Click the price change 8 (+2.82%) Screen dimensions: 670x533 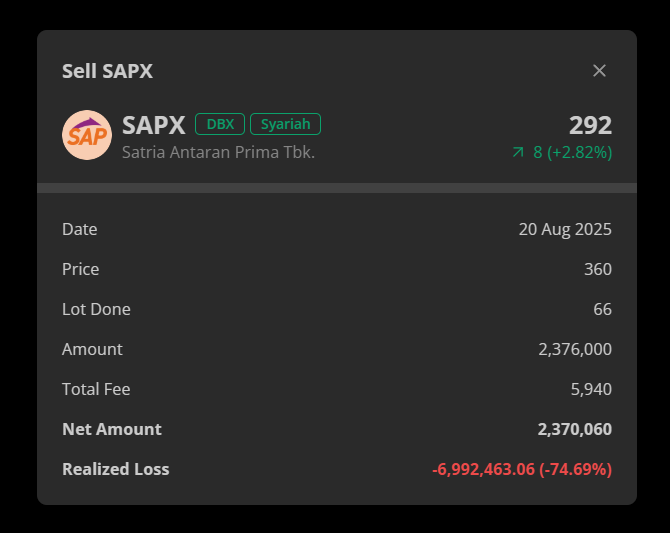[572, 152]
